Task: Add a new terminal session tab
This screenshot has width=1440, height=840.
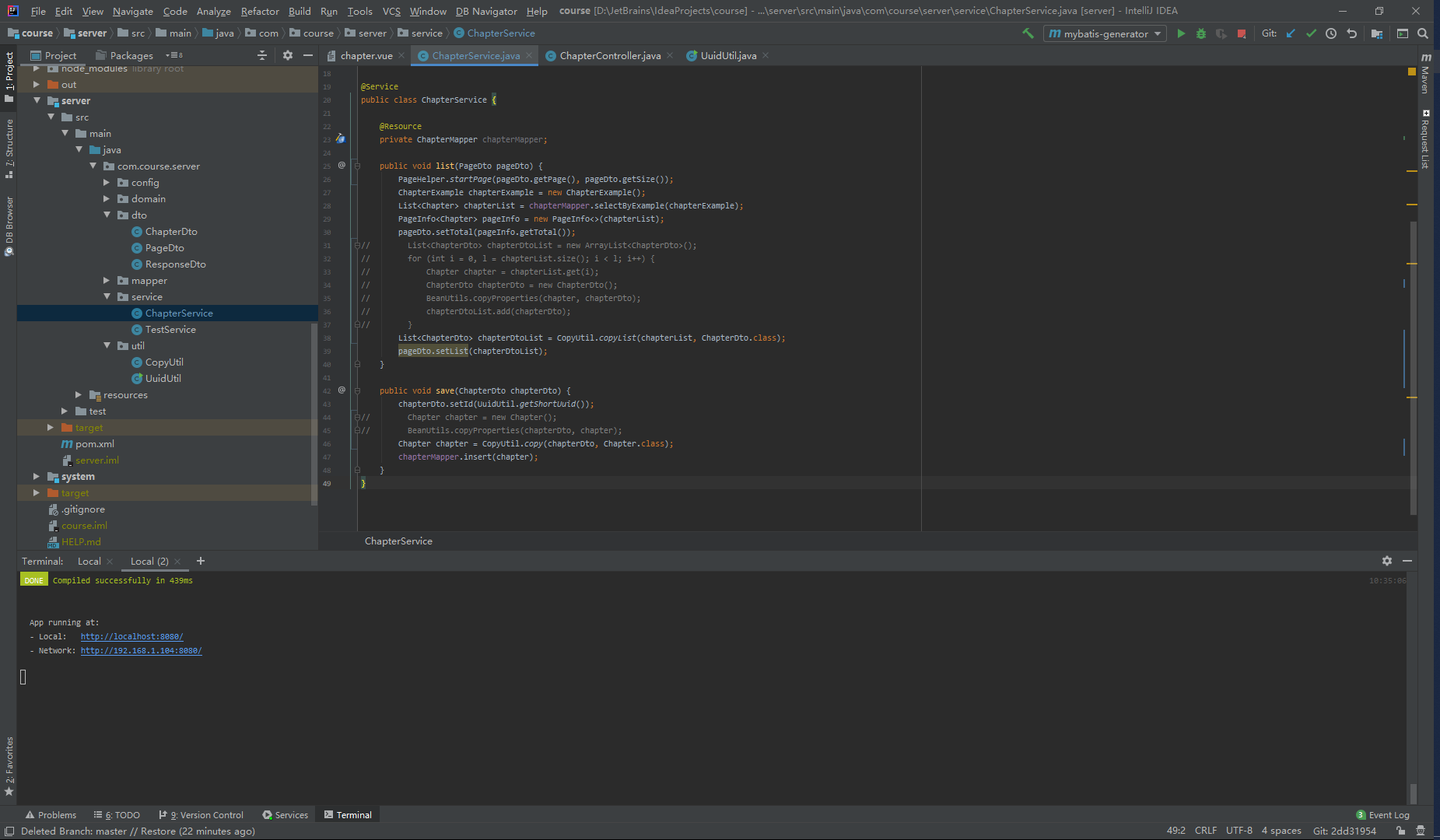Action: click(x=201, y=561)
